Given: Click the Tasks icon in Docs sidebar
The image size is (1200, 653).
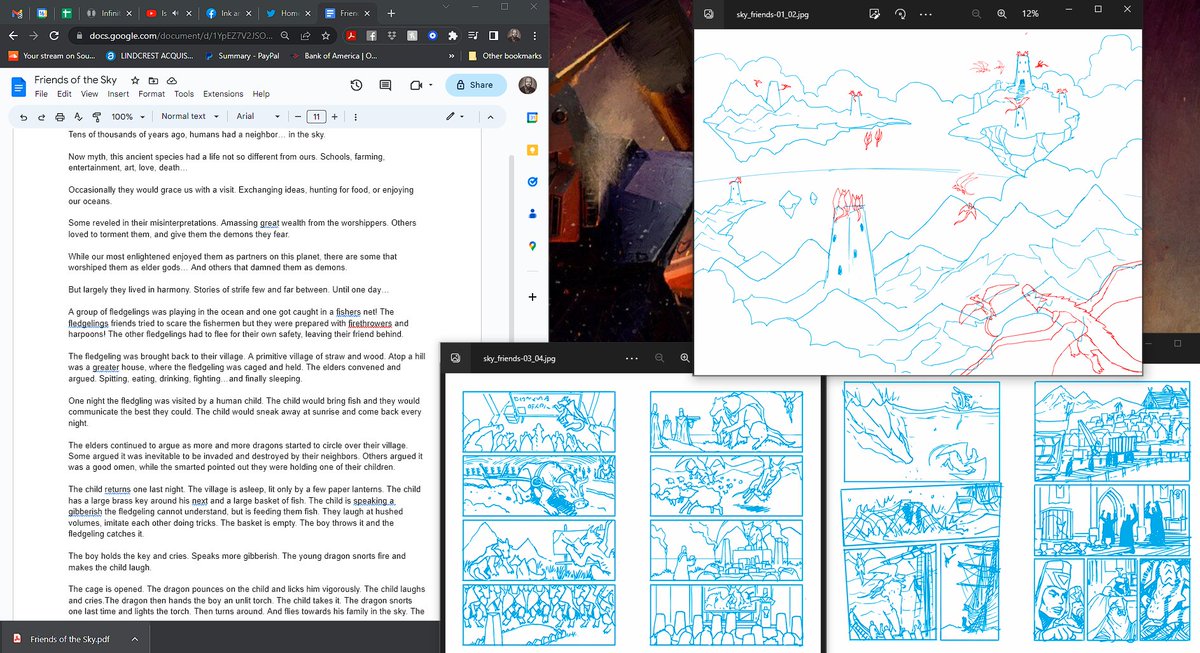Looking at the screenshot, I should [532, 182].
